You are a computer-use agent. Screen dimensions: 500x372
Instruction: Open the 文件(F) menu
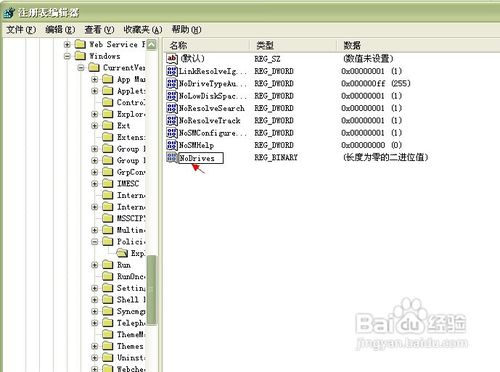coord(21,30)
